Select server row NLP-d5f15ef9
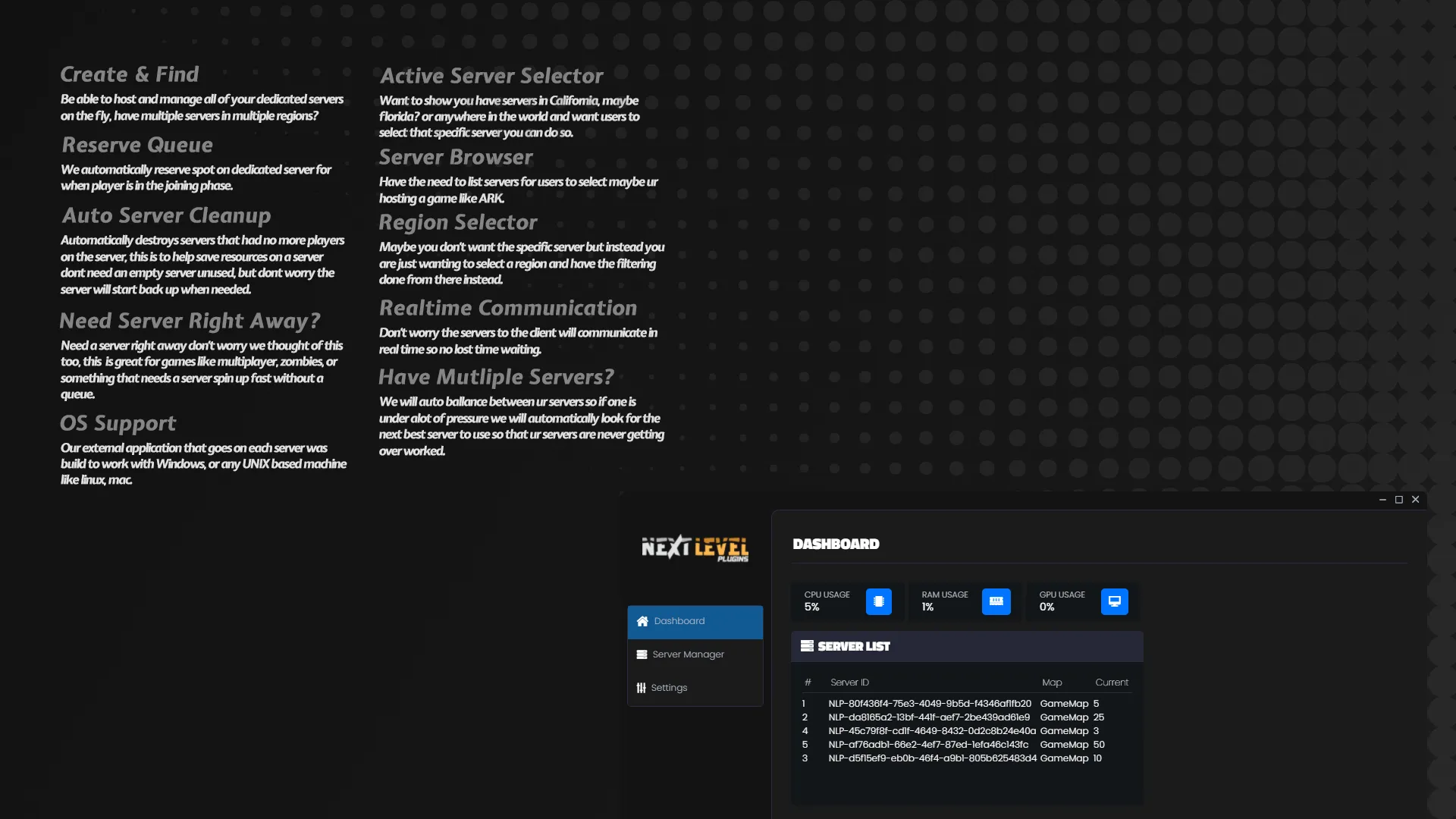Image resolution: width=1456 pixels, height=819 pixels. click(932, 758)
